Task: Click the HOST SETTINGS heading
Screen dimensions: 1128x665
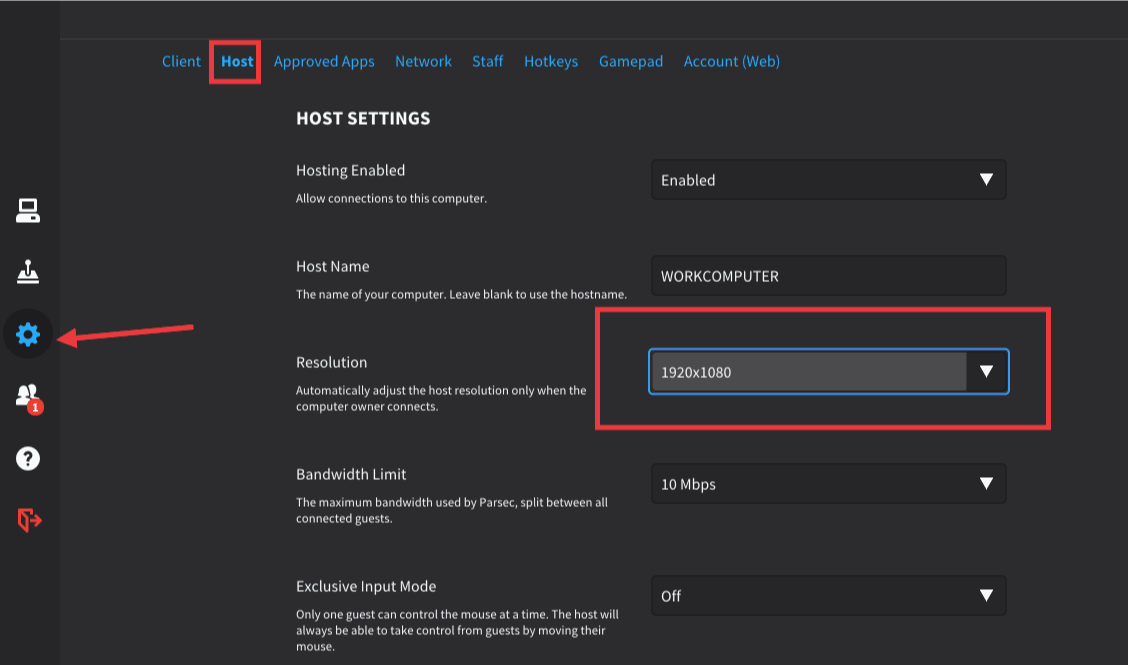Action: pos(363,118)
